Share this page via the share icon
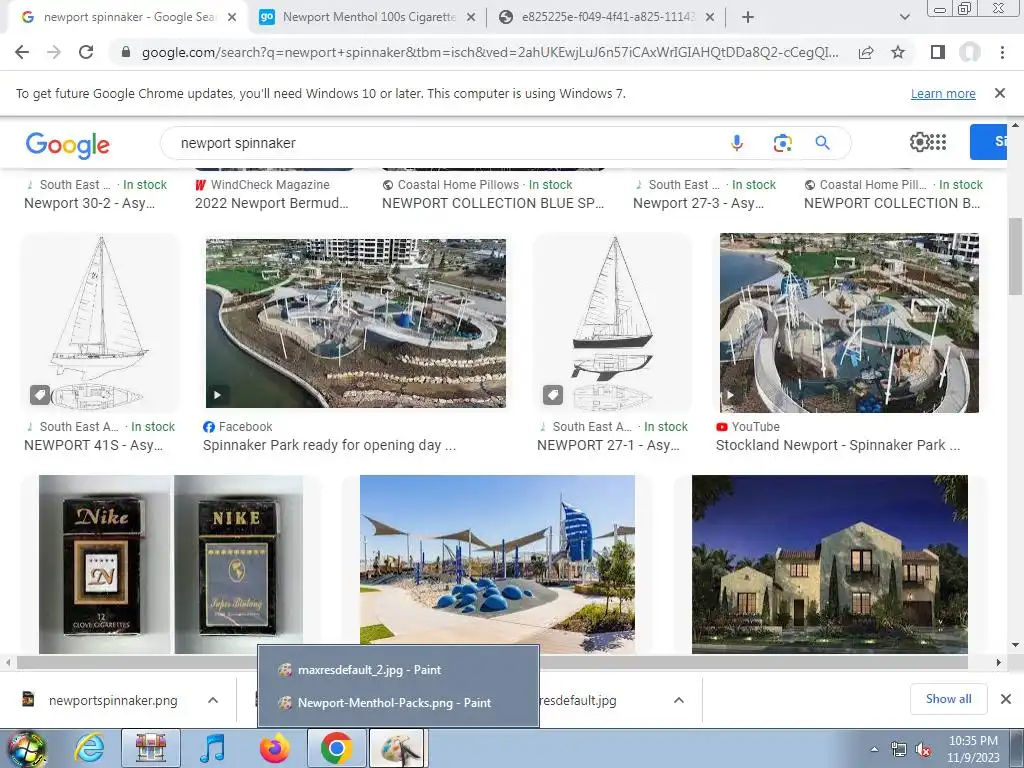The image size is (1024, 768). (x=866, y=52)
